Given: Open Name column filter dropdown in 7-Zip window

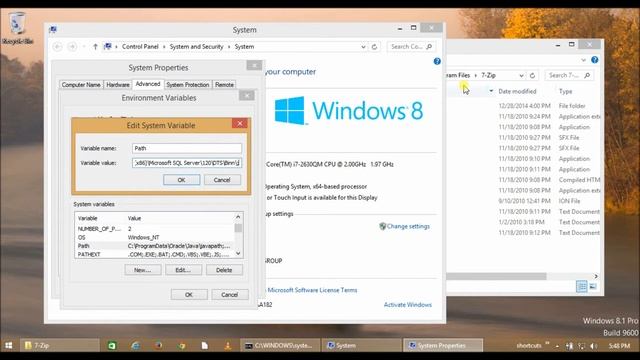Looking at the screenshot, I should (x=491, y=91).
